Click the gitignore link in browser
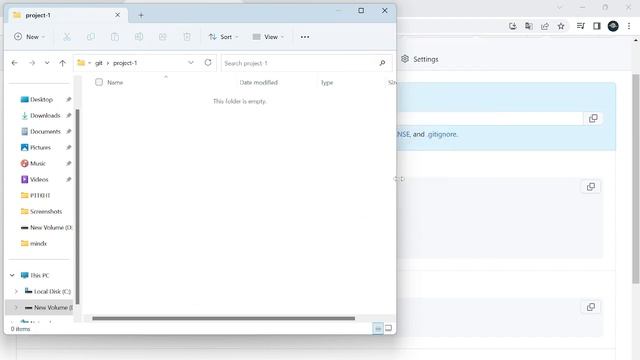The image size is (640, 360). (x=442, y=134)
